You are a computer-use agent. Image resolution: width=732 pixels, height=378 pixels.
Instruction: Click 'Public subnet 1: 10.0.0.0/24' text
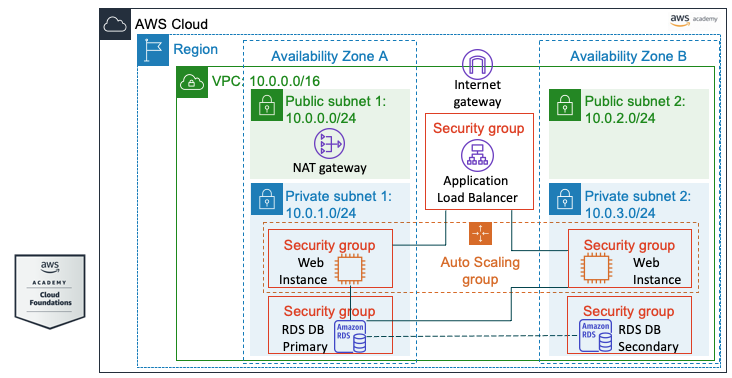tap(336, 110)
